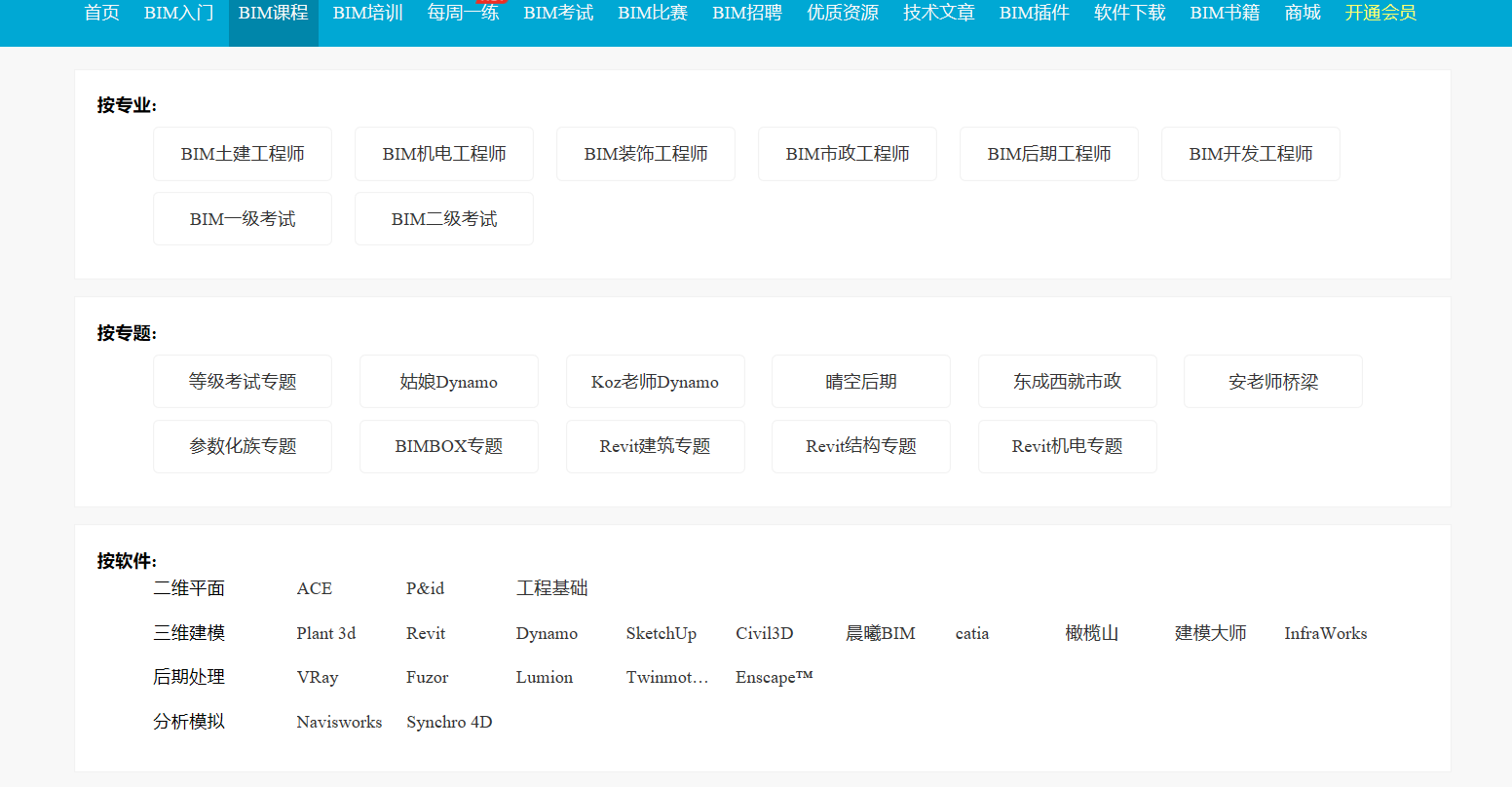1512x787 pixels.
Task: Select the BIM培训 navigation tab
Action: point(367,14)
